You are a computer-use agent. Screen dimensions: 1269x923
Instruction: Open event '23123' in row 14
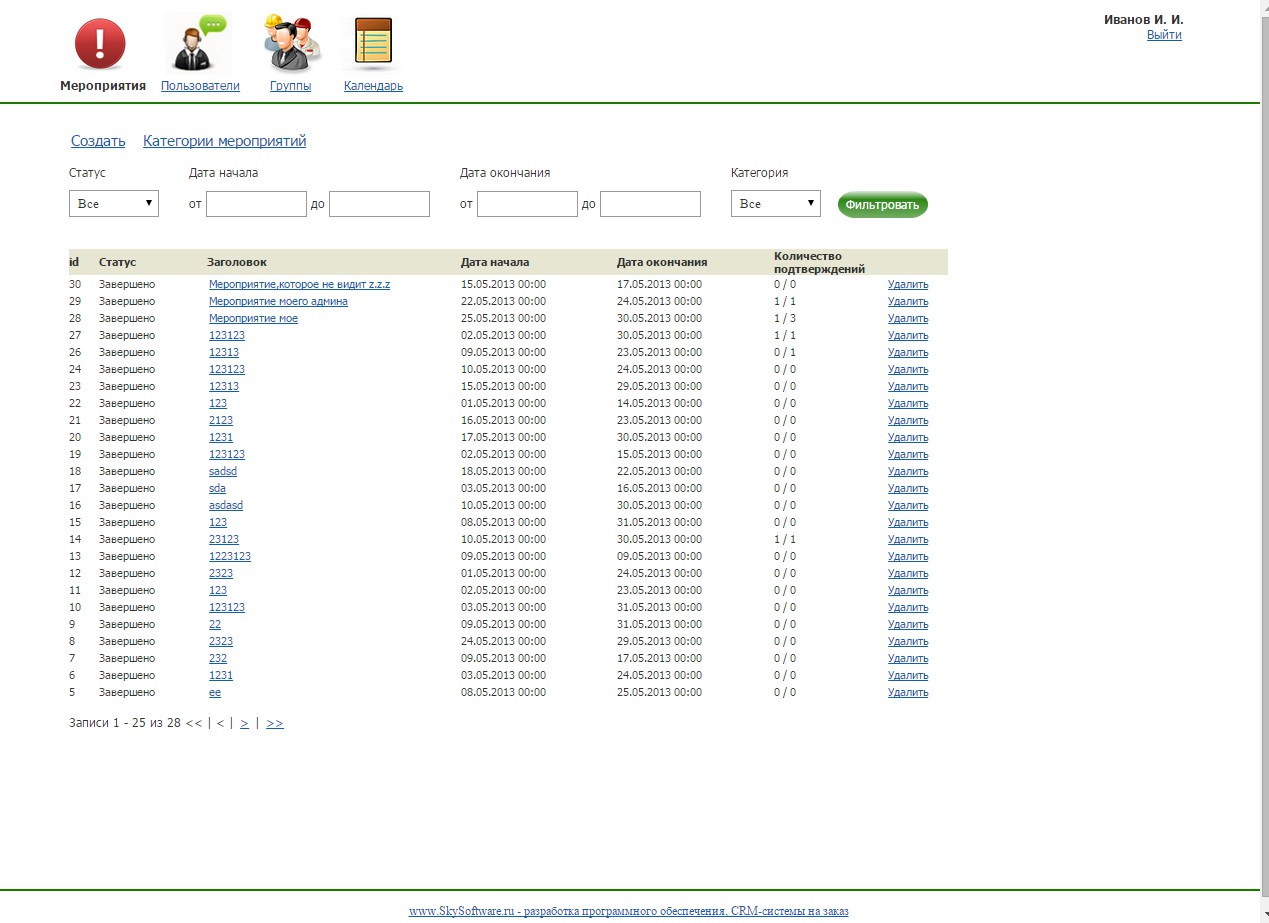click(x=224, y=540)
